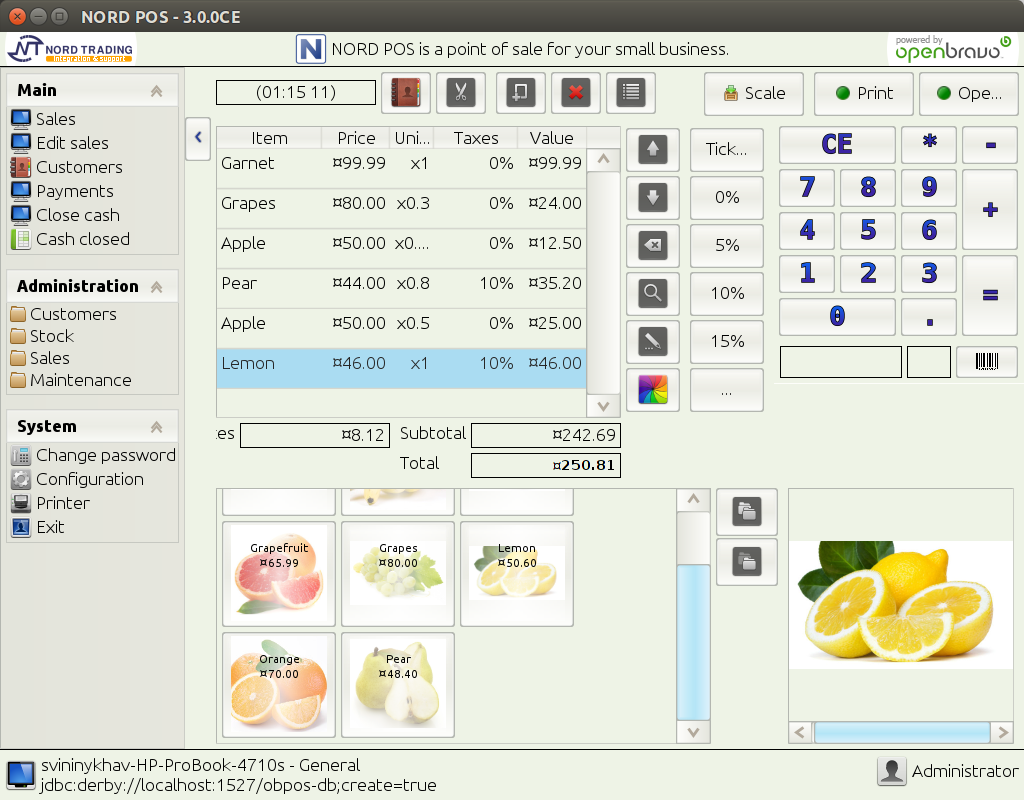Open product attributes with the rainbow palette
The width and height of the screenshot is (1024, 800).
click(652, 390)
